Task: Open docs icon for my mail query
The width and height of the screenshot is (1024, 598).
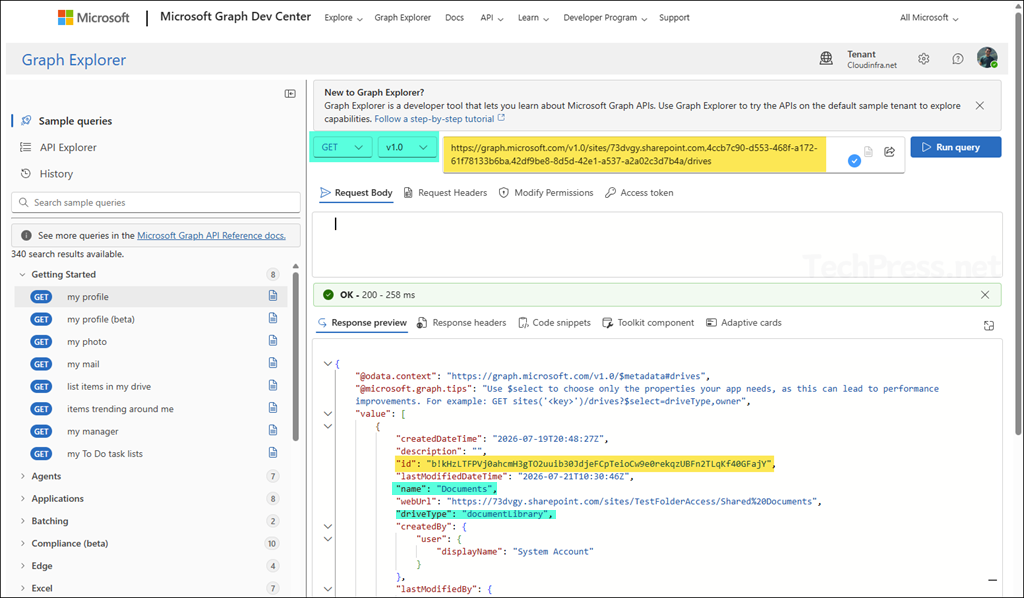Action: 273,362
